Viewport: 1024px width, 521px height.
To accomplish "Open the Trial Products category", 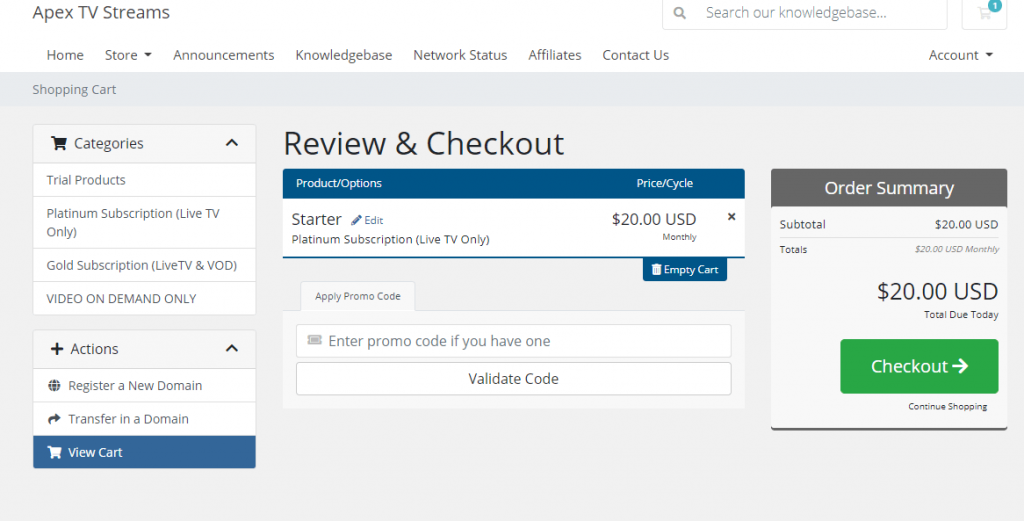I will [144, 180].
